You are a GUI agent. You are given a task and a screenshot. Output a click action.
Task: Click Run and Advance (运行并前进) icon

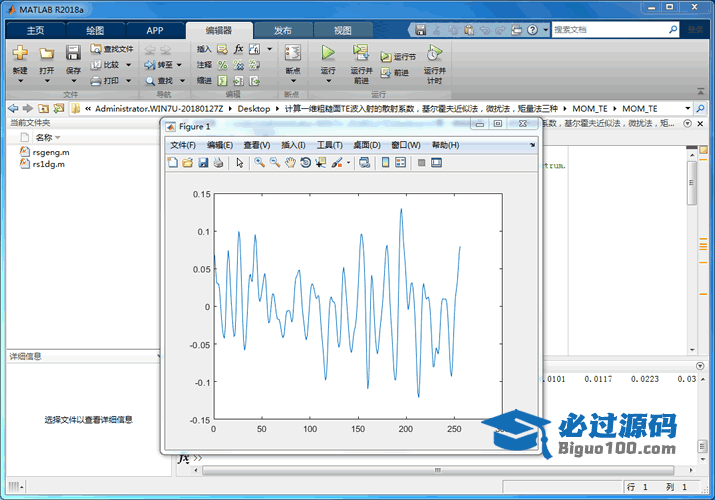(x=361, y=53)
